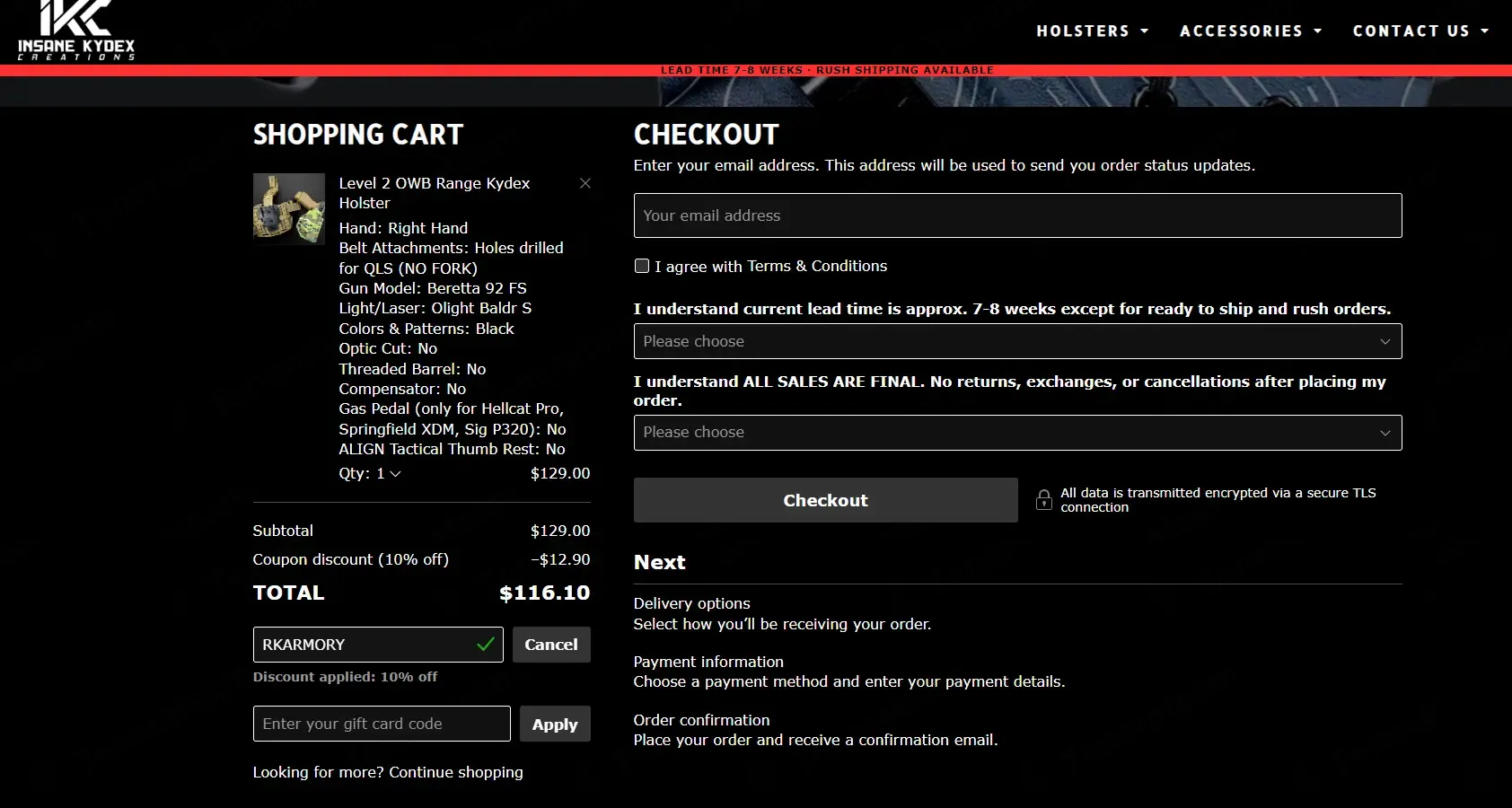This screenshot has width=1512, height=808.
Task: Open the Accessories menu
Action: 1251,31
